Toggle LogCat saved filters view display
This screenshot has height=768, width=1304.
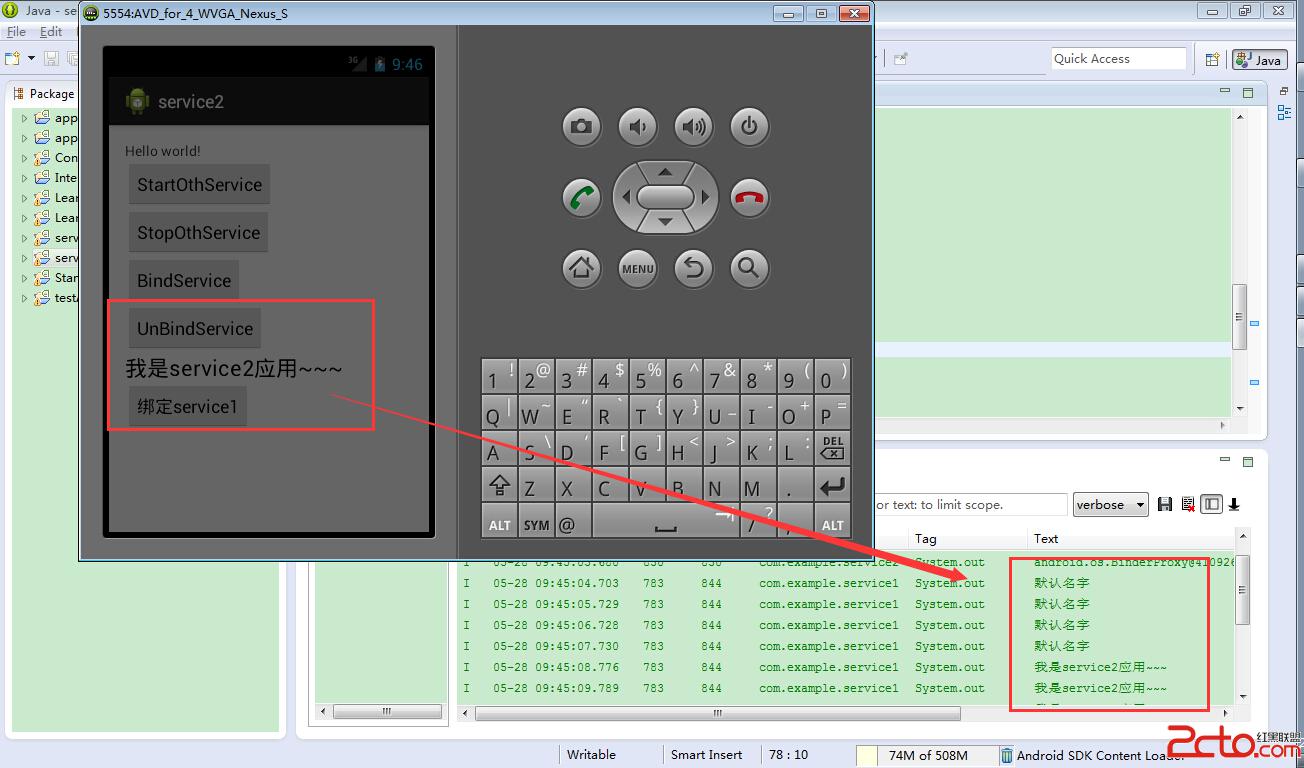click(1211, 505)
